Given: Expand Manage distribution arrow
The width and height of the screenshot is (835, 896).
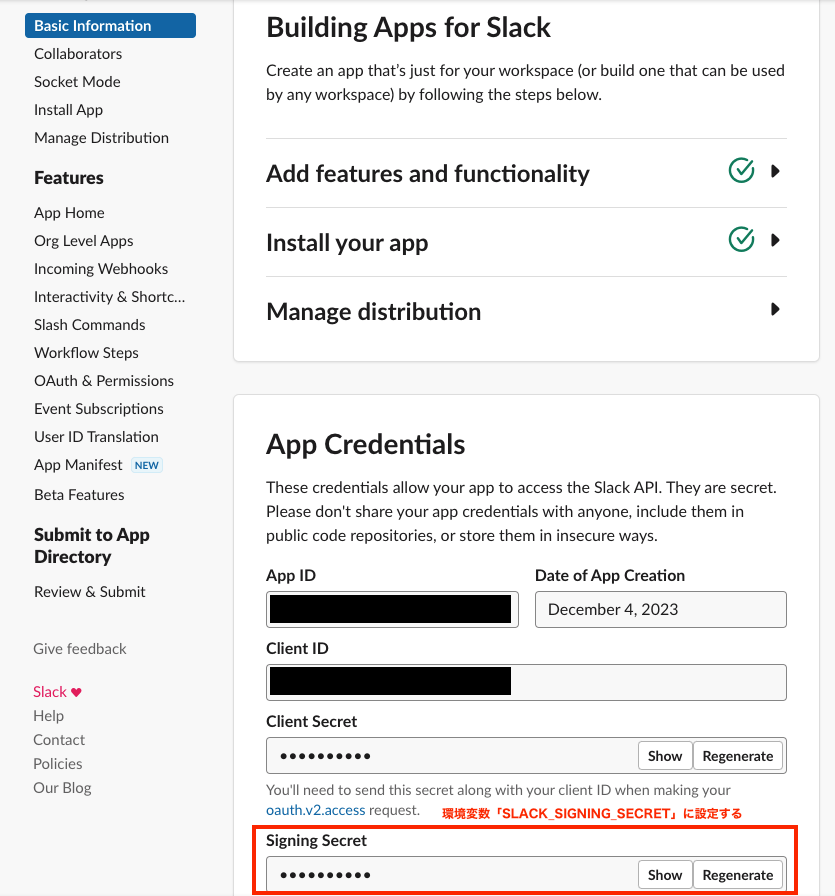Looking at the screenshot, I should click(775, 309).
